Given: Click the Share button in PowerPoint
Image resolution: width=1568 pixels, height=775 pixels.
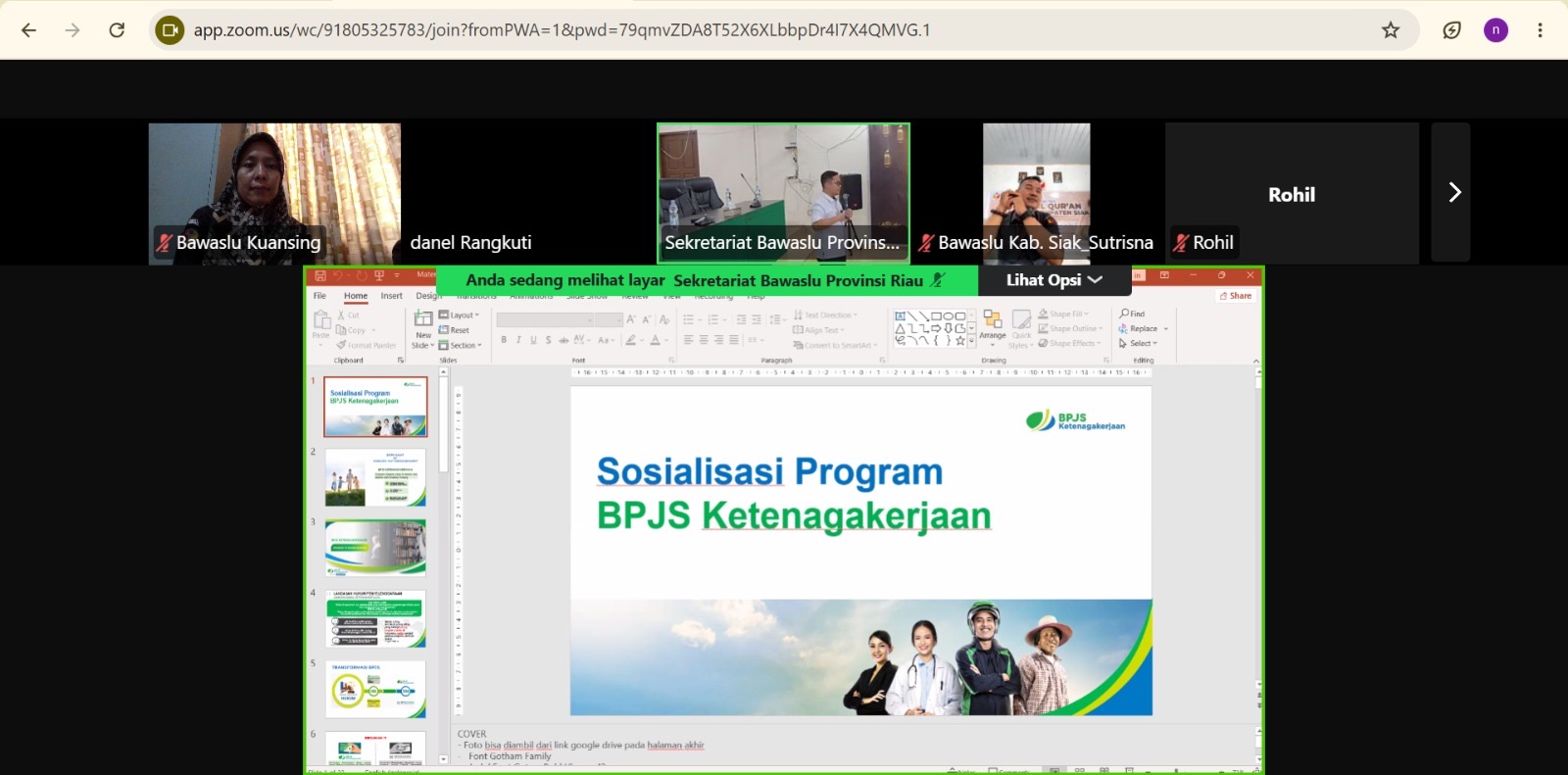Looking at the screenshot, I should pos(1236,296).
